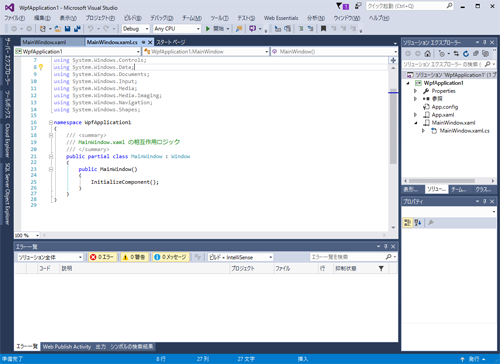Image resolution: width=500 pixels, height=364 pixels.
Task: Click Home icon in Solution Explorer toolbar
Action: [427, 53]
